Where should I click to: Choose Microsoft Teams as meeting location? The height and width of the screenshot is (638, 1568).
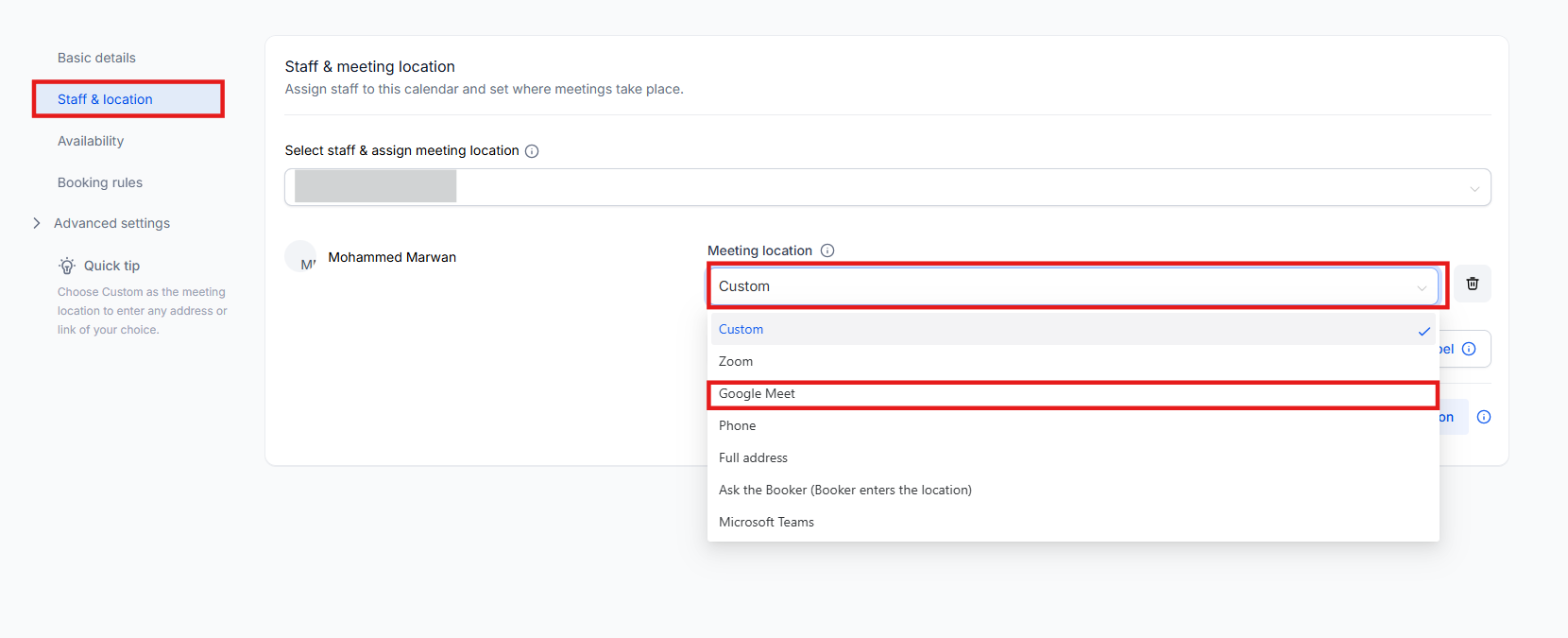pyautogui.click(x=766, y=523)
